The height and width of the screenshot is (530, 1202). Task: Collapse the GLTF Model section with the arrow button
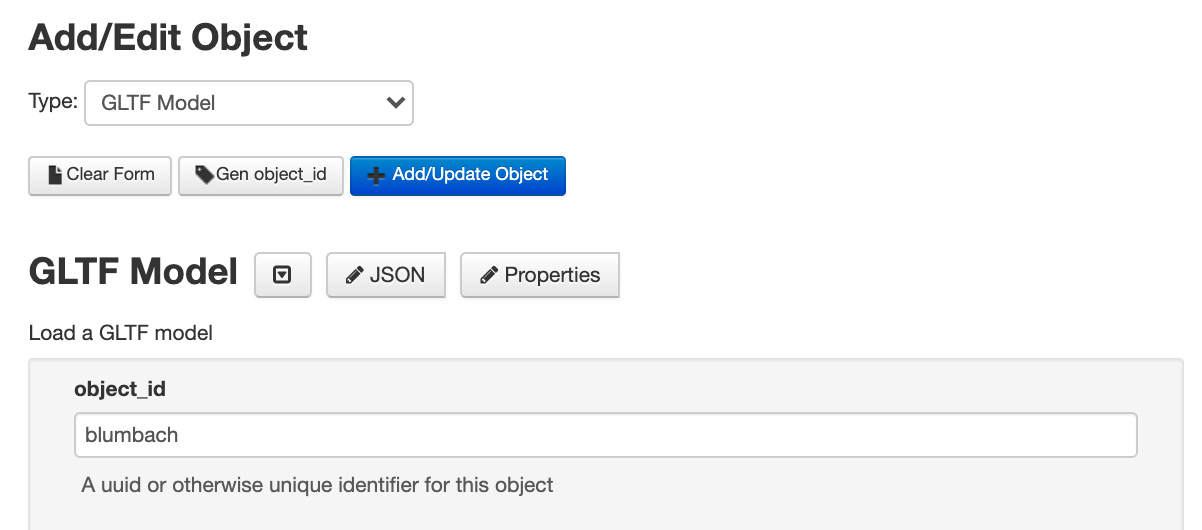283,275
